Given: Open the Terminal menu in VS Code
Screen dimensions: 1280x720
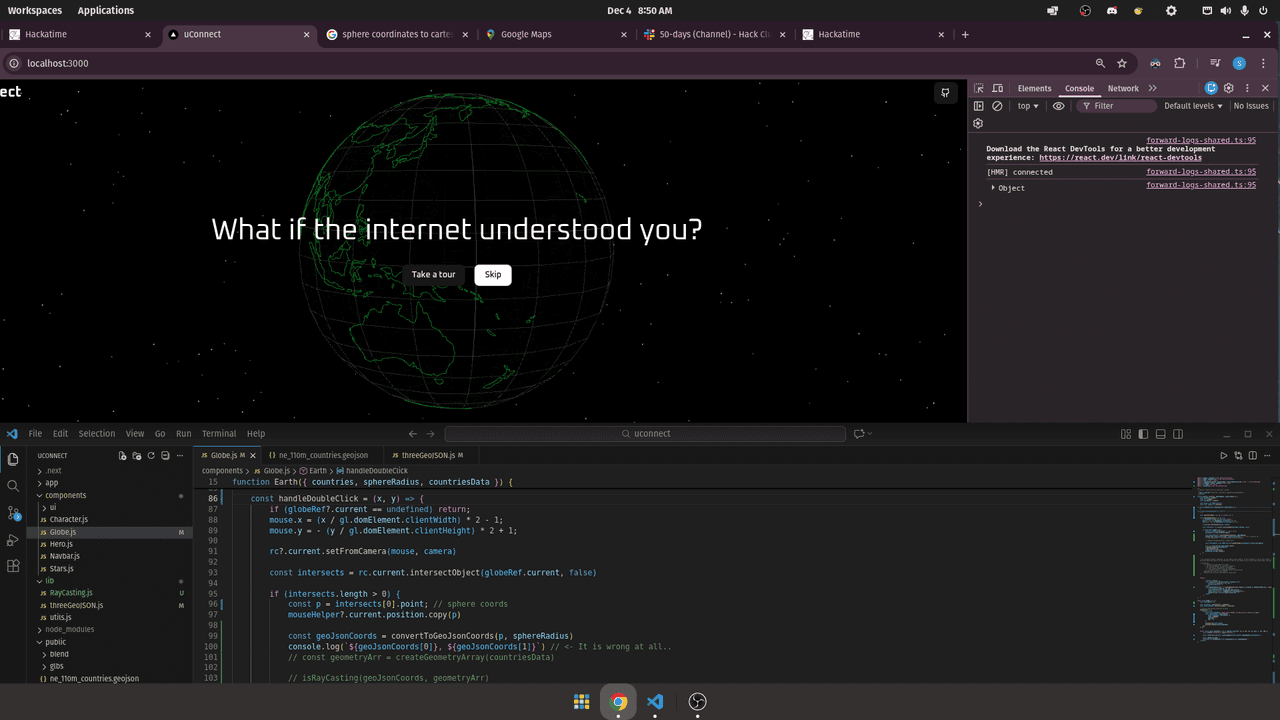Looking at the screenshot, I should 219,434.
